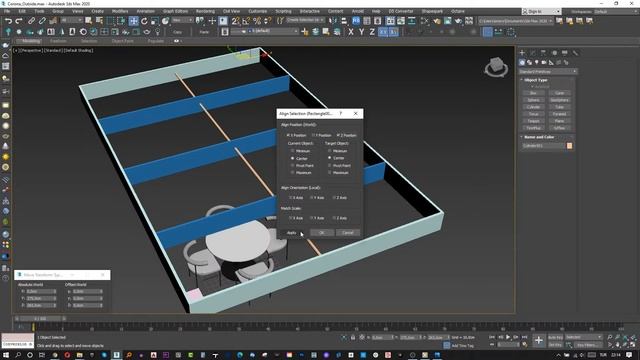Click Cancel in the Align Selection dialog

tap(348, 233)
